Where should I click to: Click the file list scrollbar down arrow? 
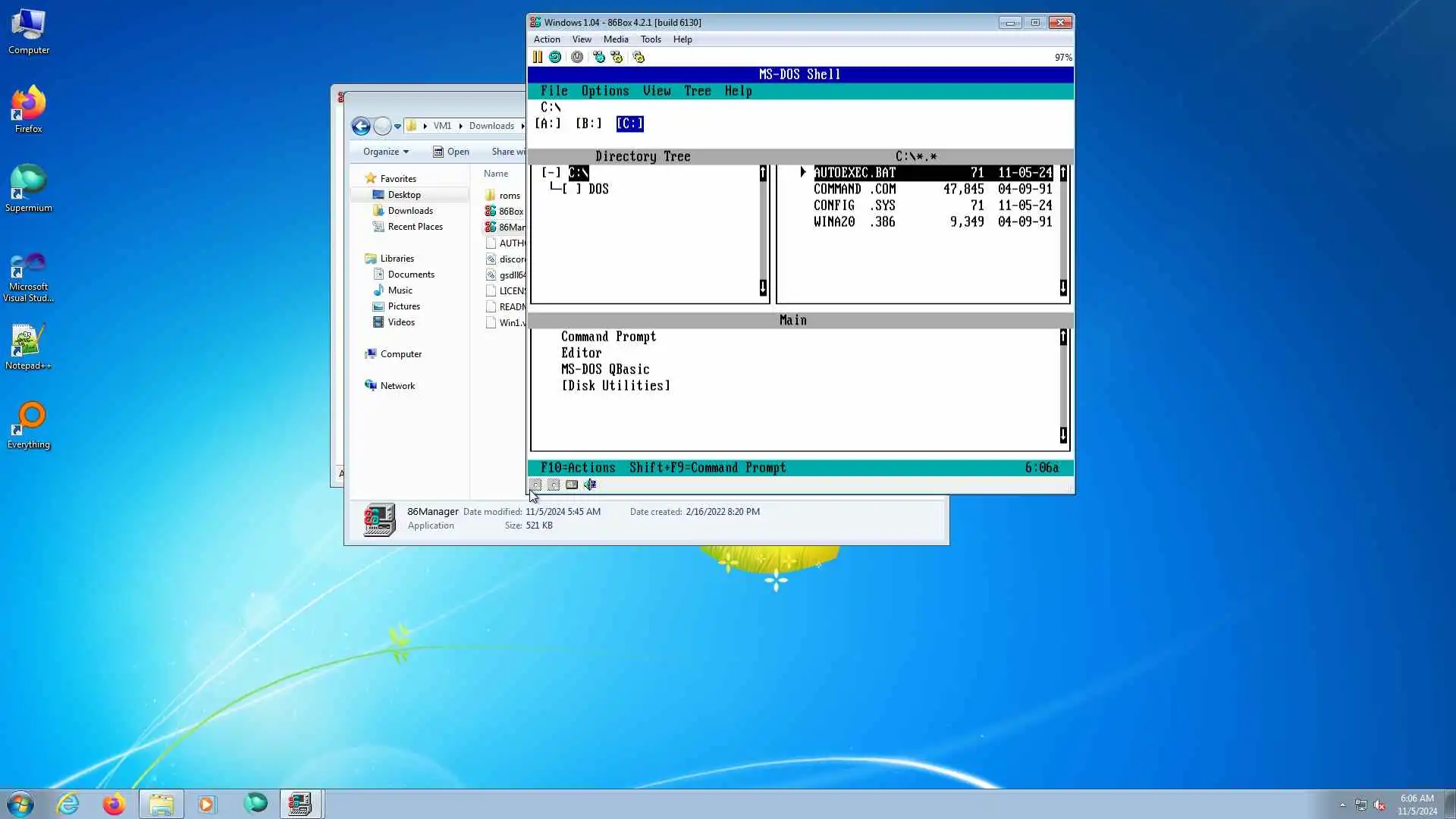point(1063,287)
